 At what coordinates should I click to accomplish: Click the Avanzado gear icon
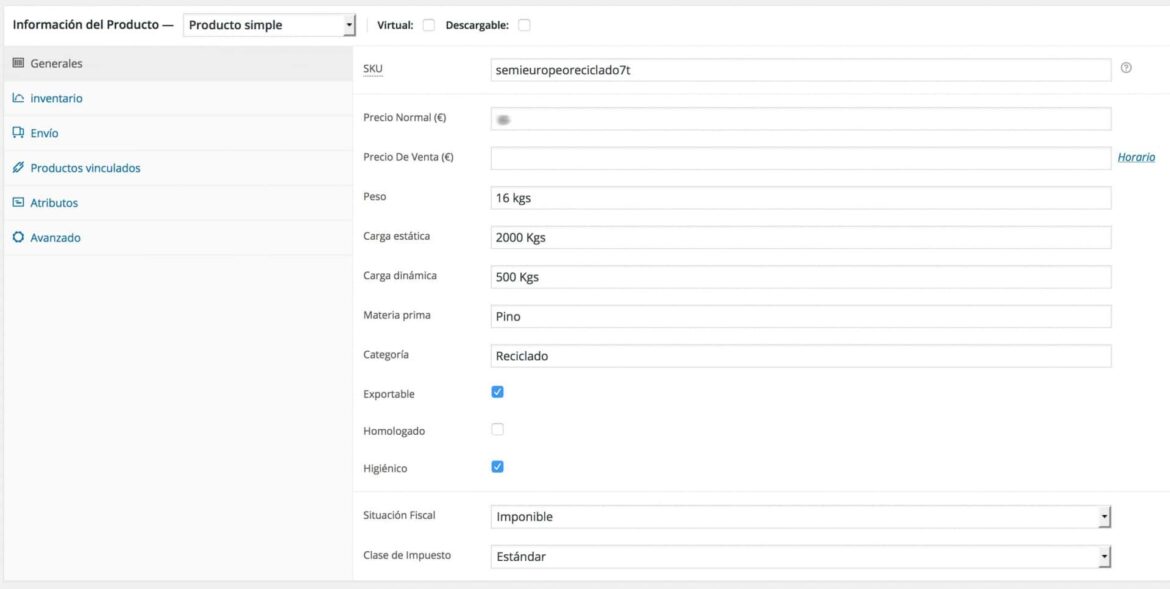(x=17, y=237)
